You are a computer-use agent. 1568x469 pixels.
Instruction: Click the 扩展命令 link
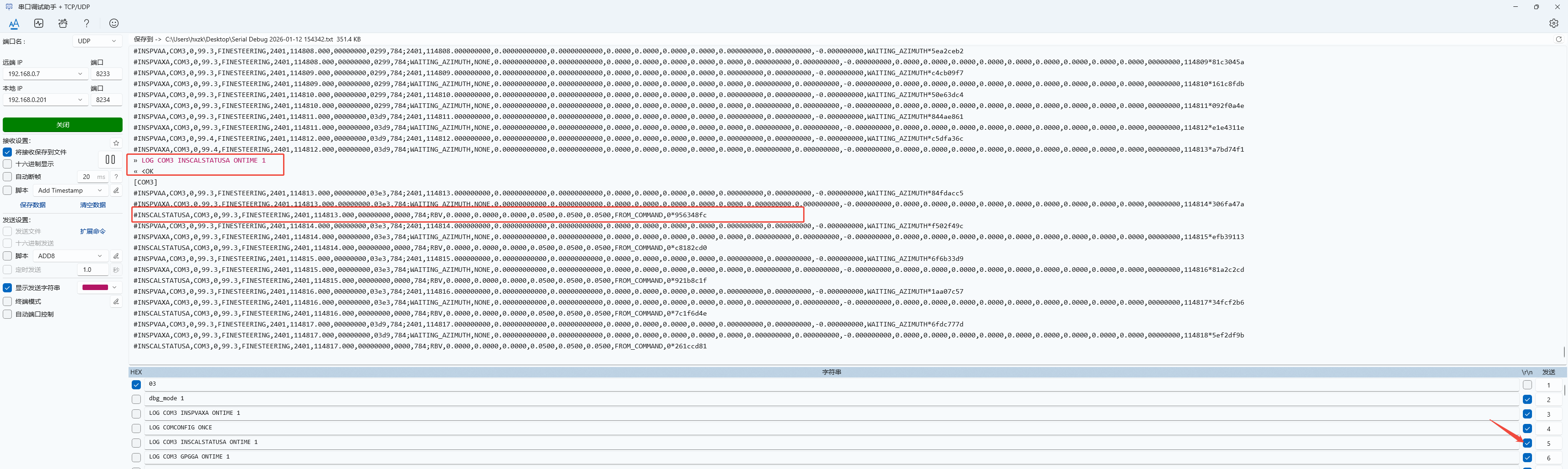point(93,231)
